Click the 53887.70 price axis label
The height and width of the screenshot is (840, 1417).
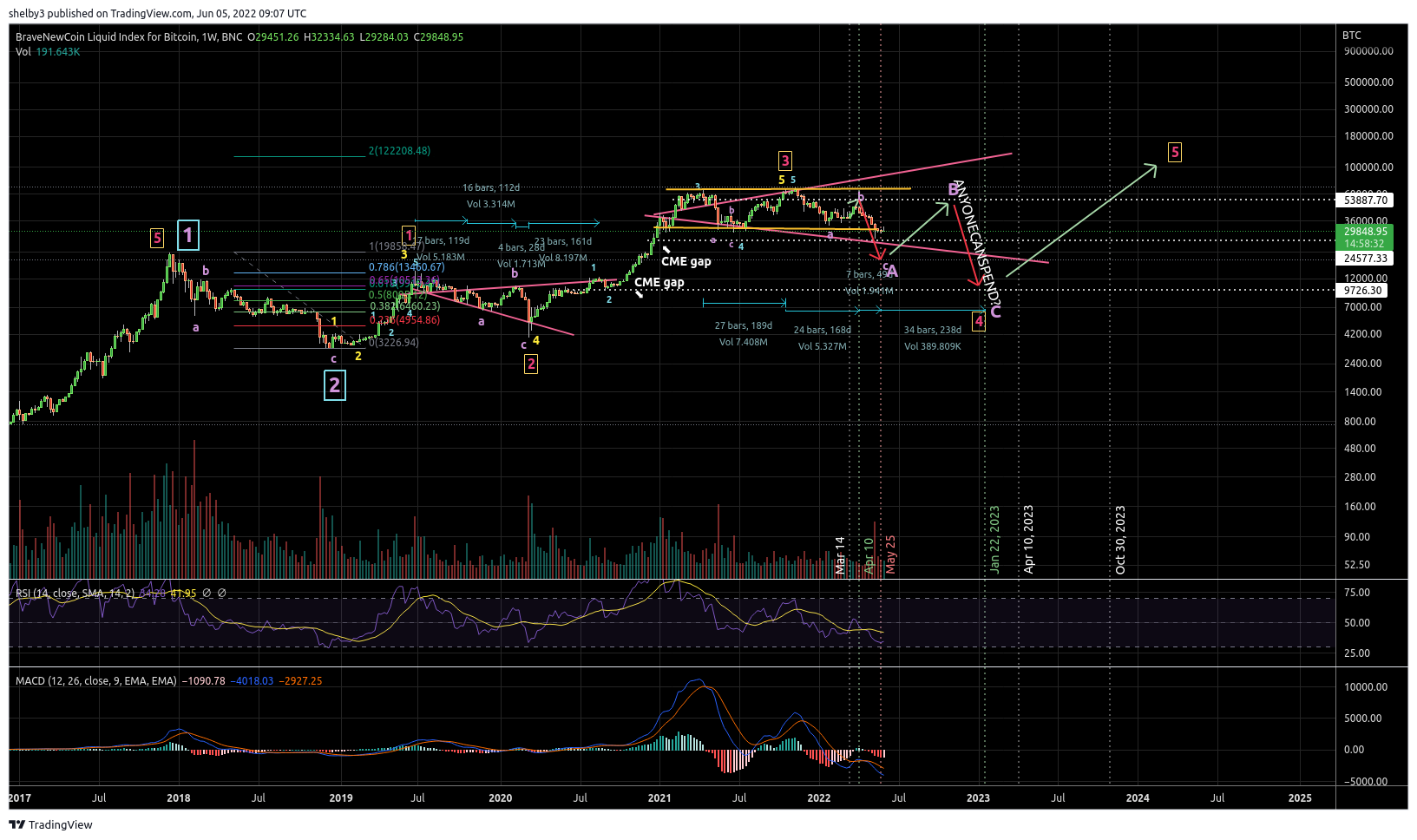click(1366, 200)
